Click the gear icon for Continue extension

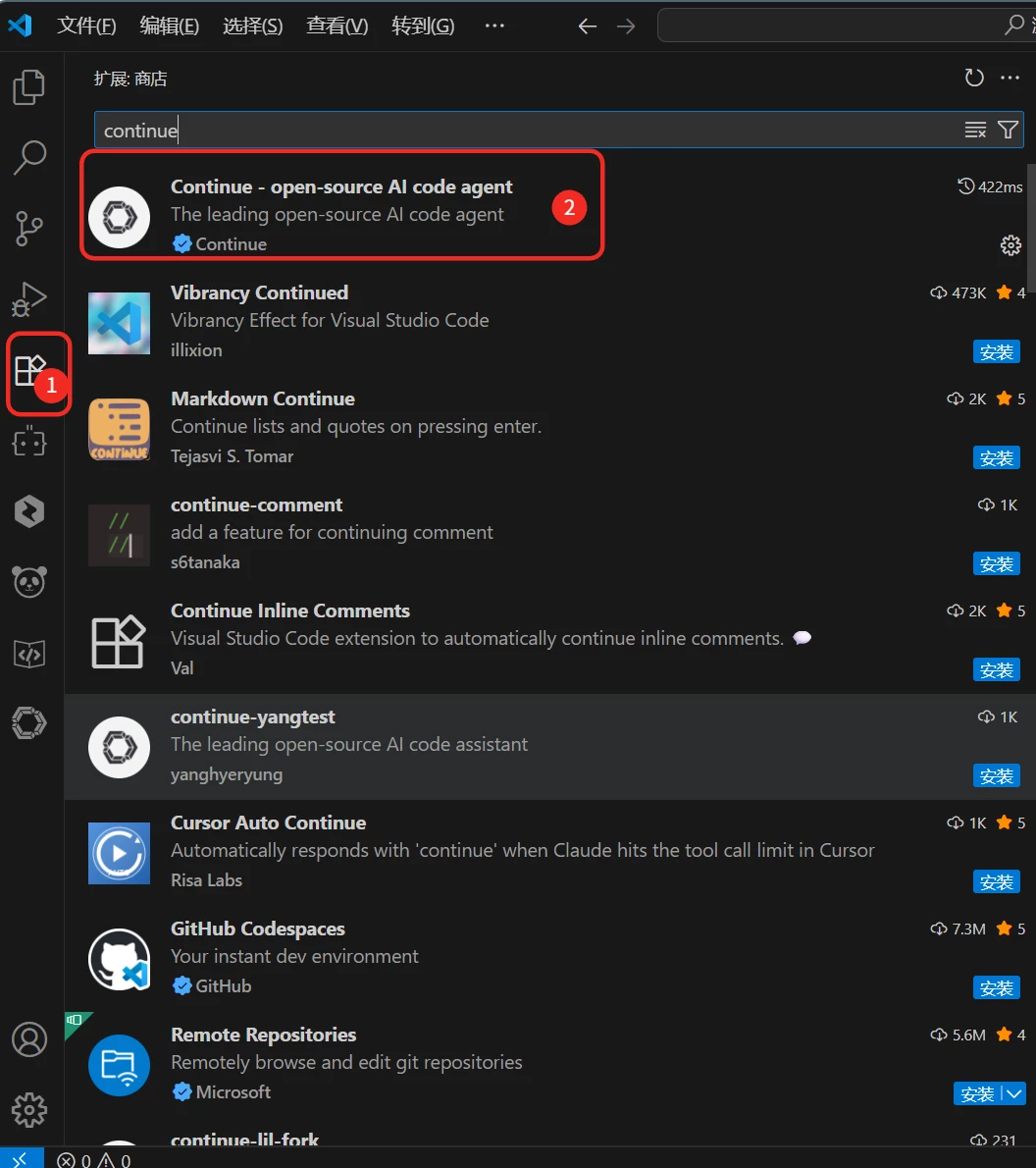click(x=1010, y=245)
